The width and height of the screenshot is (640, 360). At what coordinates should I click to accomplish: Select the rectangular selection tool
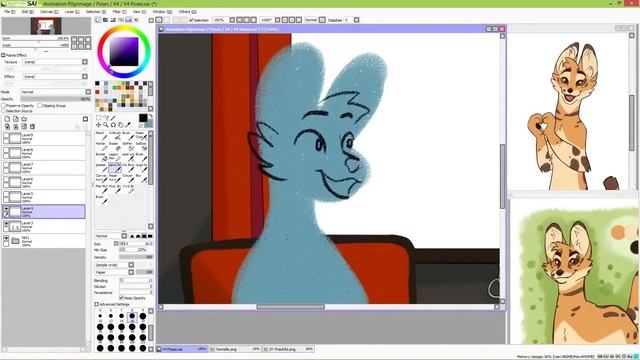point(98,118)
